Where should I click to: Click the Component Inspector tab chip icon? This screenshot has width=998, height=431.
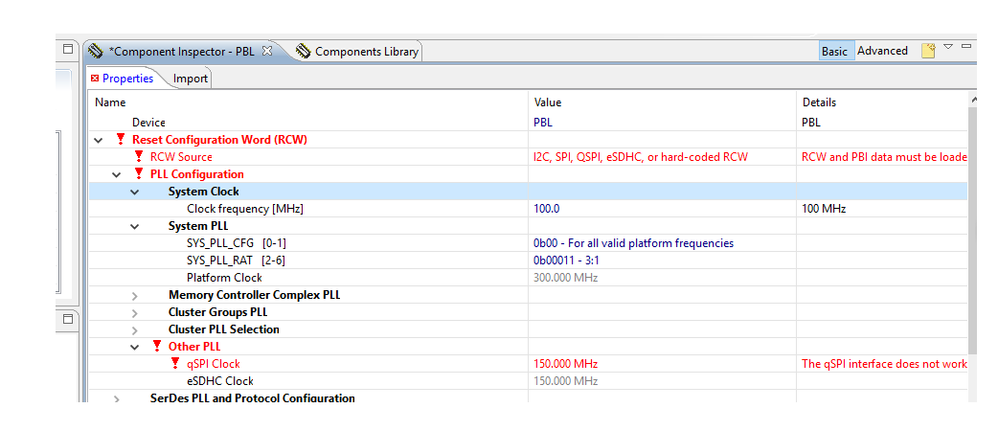click(96, 51)
